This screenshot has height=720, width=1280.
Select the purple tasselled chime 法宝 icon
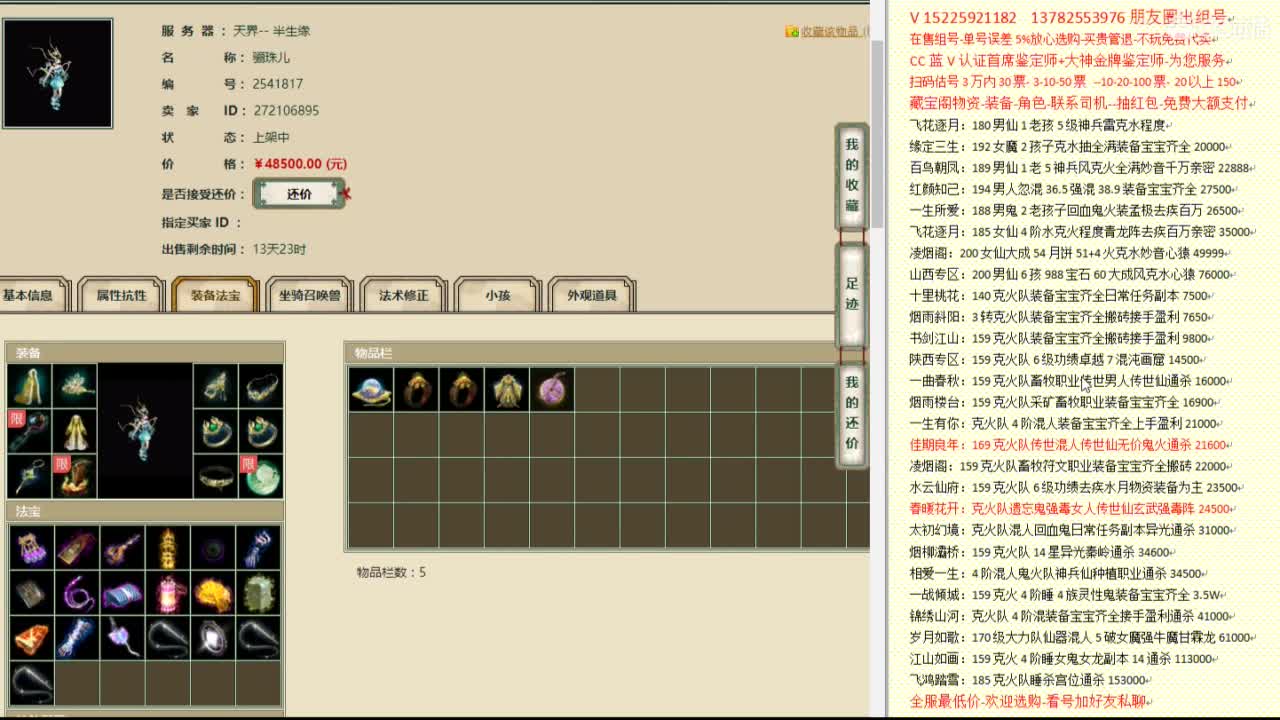[x=31, y=548]
